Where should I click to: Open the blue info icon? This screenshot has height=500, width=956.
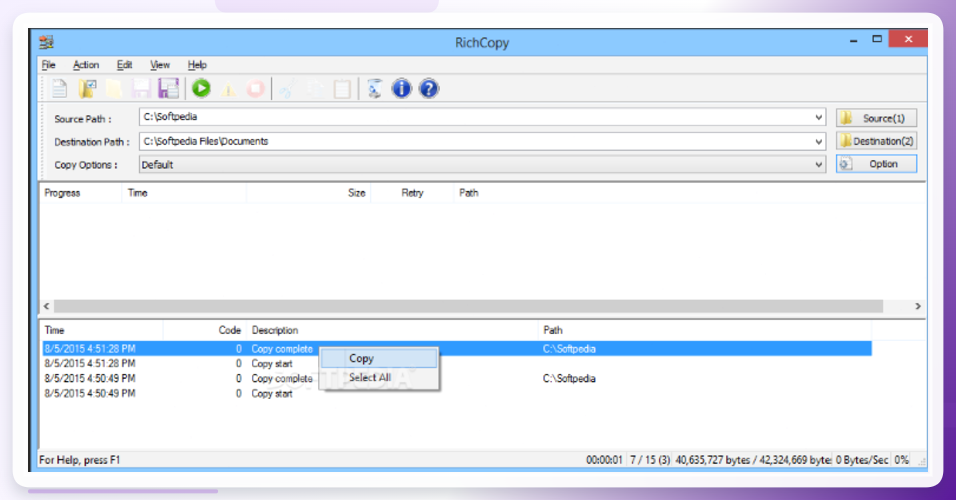(x=401, y=89)
